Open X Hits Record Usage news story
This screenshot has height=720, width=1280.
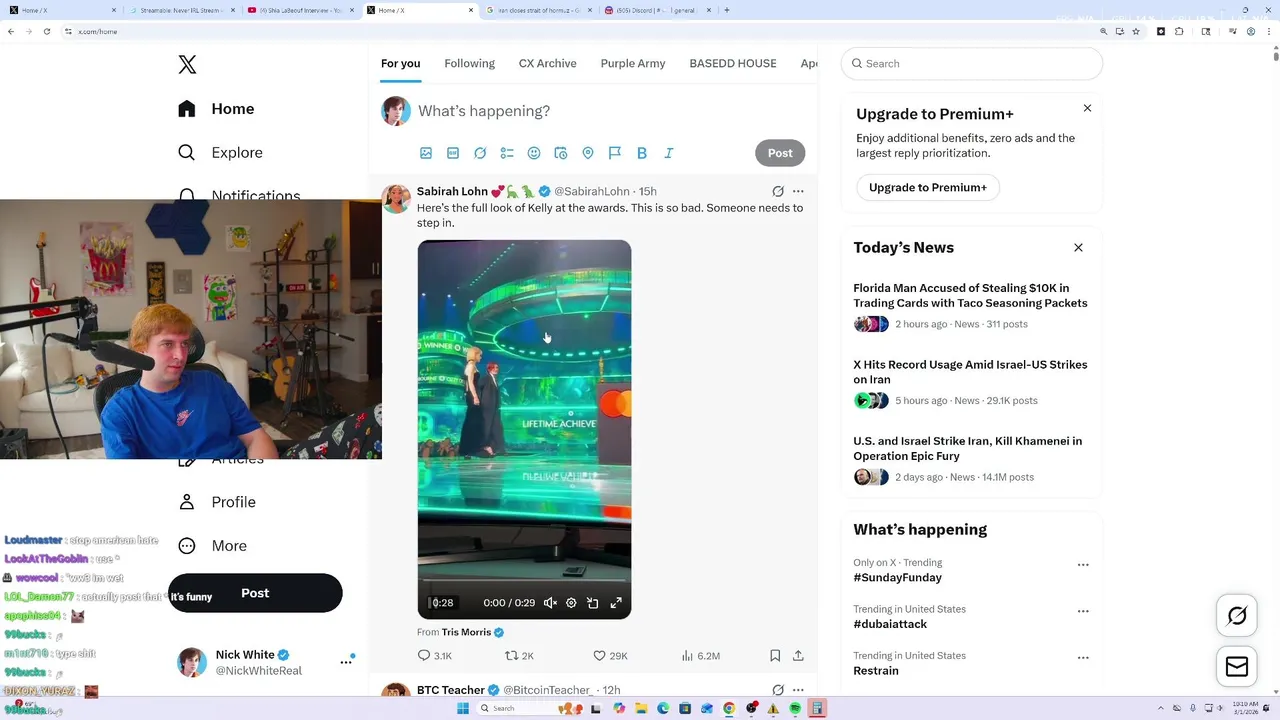coord(971,382)
